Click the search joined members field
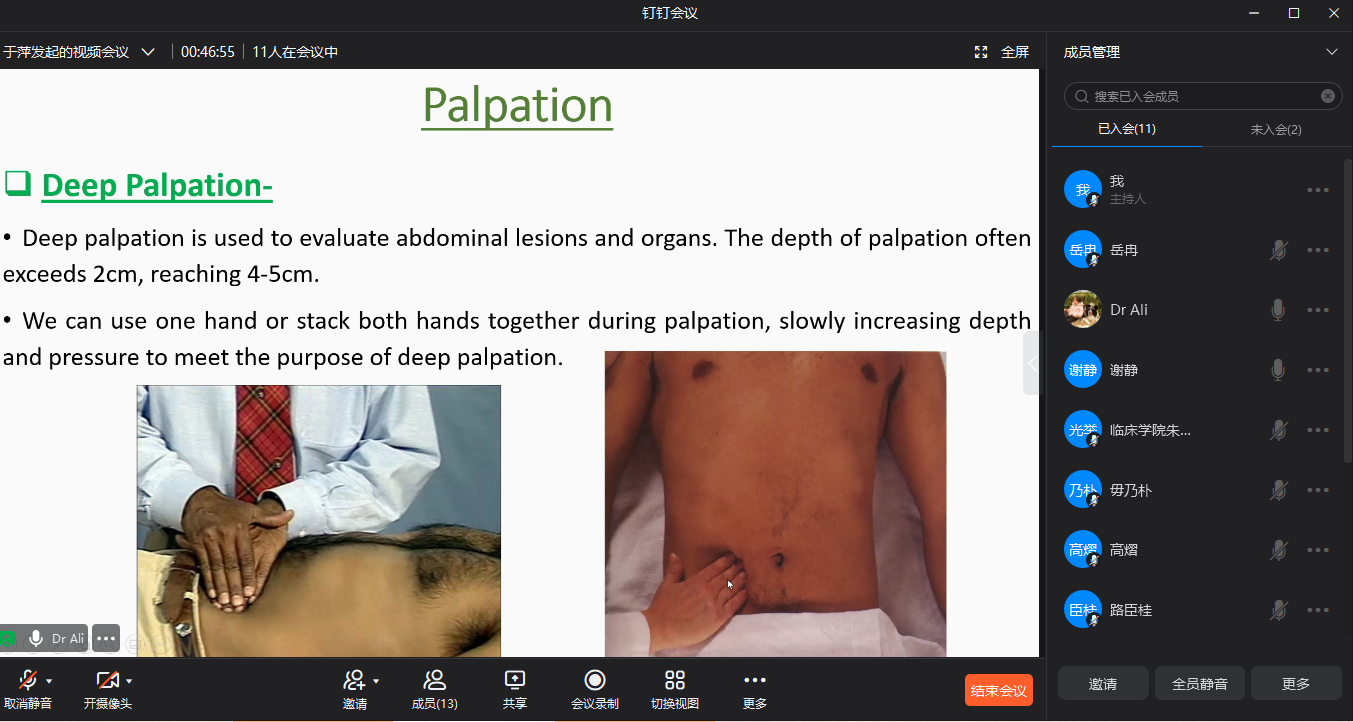The image size is (1353, 722). tap(1200, 96)
